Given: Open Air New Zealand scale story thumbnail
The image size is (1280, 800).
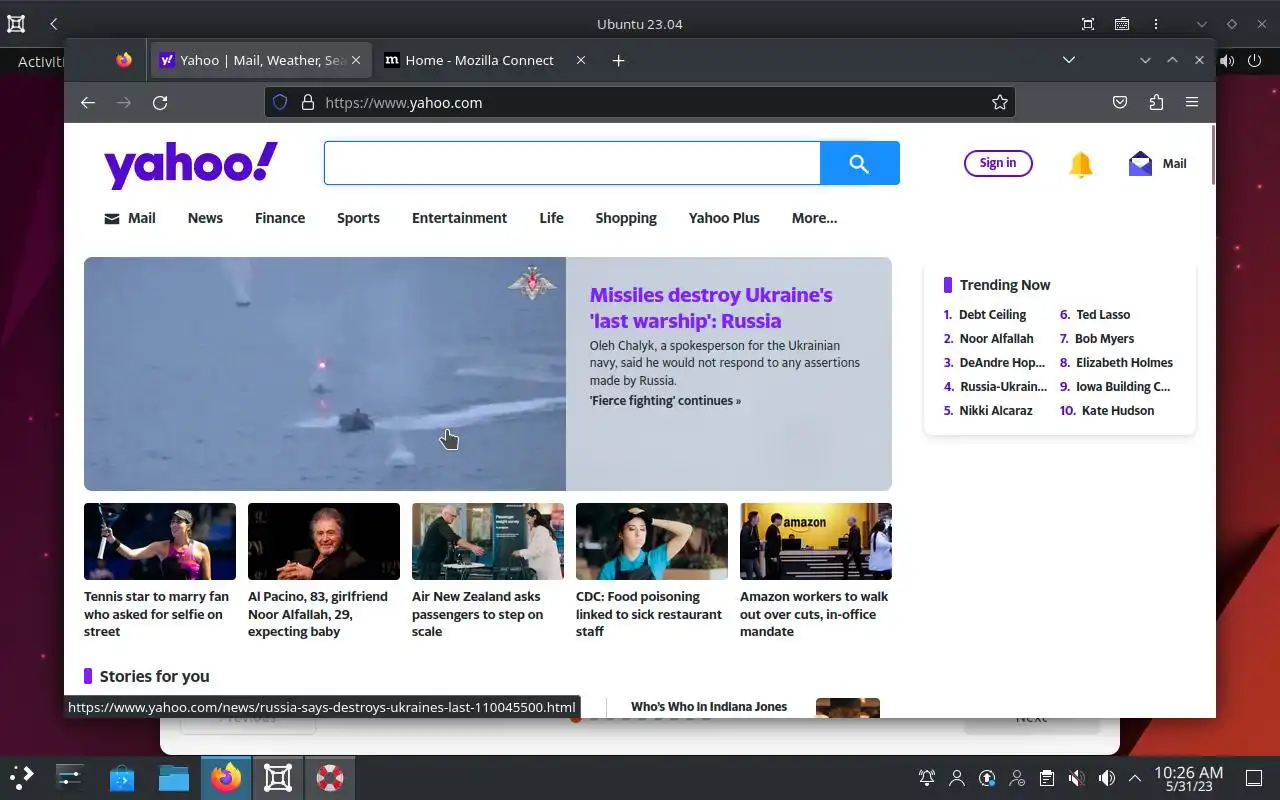Looking at the screenshot, I should (x=488, y=541).
